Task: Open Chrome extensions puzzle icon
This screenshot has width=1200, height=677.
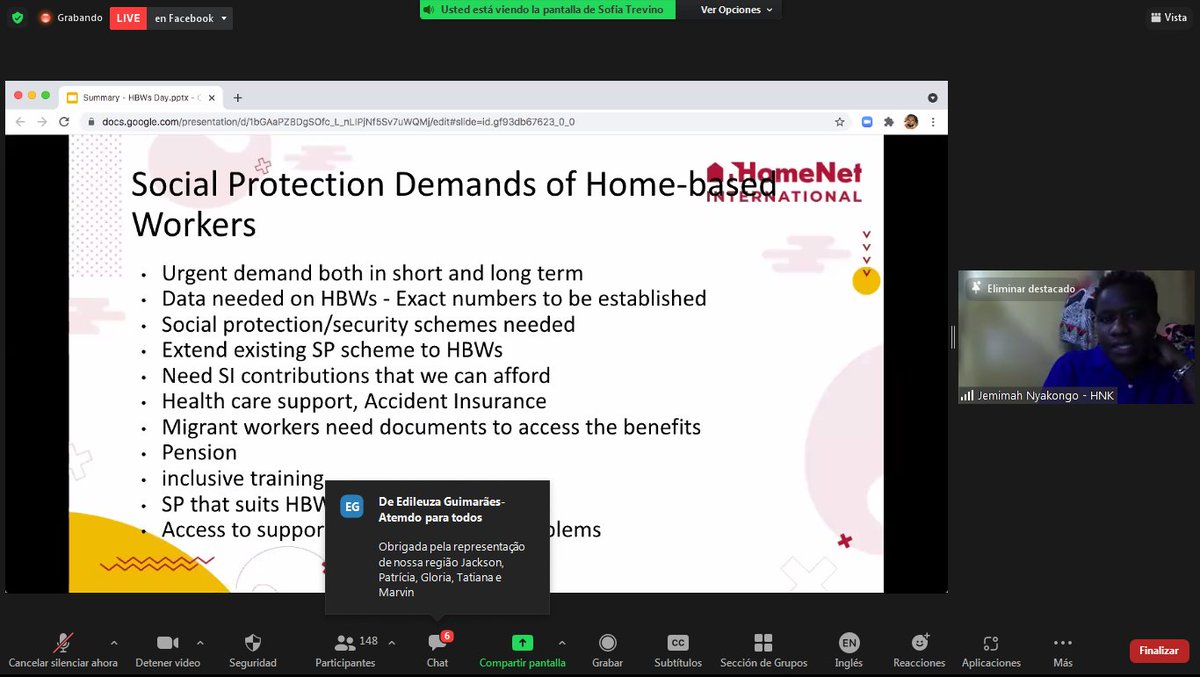Action: point(889,122)
